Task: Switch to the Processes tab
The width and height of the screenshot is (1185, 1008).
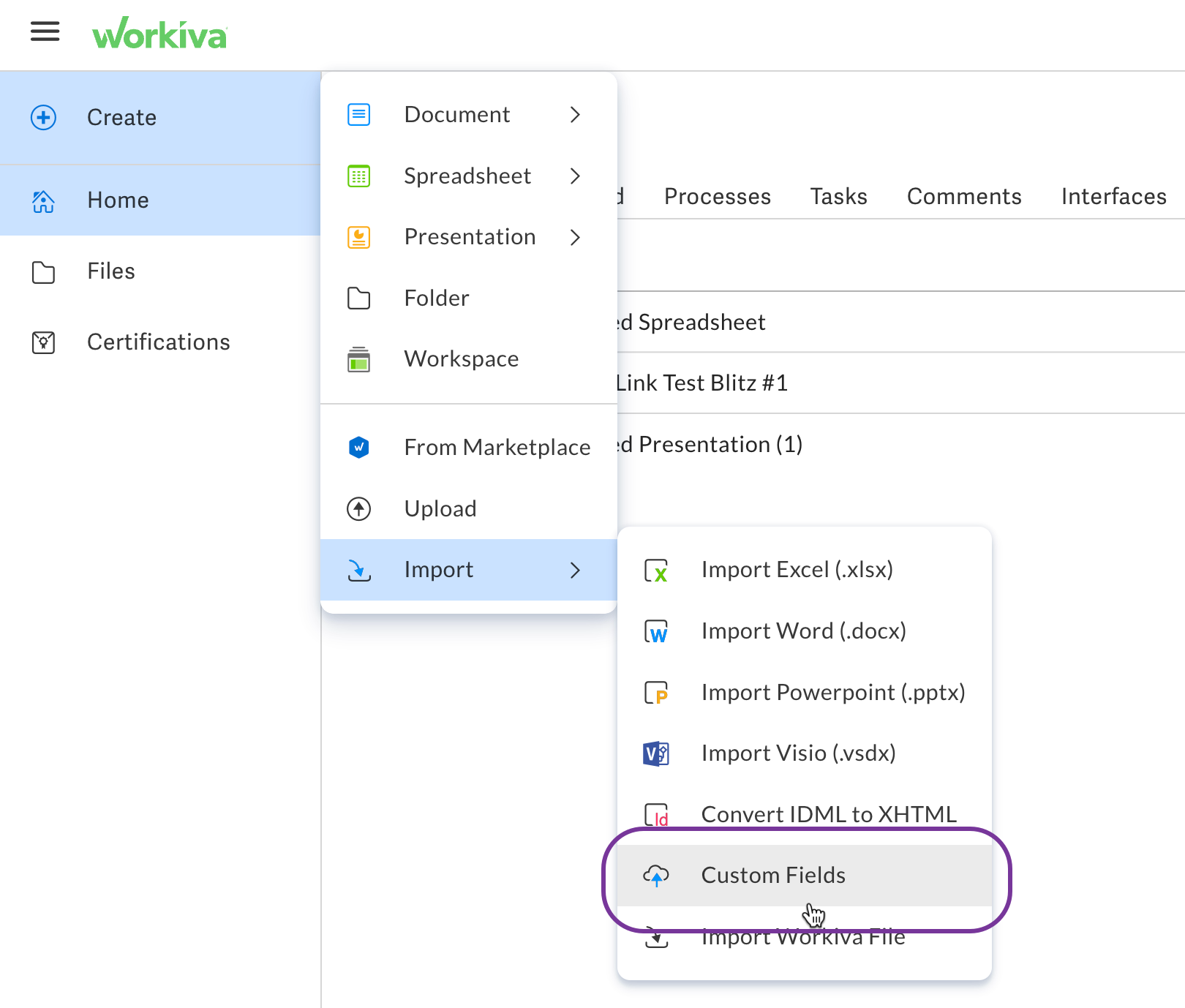Action: tap(718, 197)
